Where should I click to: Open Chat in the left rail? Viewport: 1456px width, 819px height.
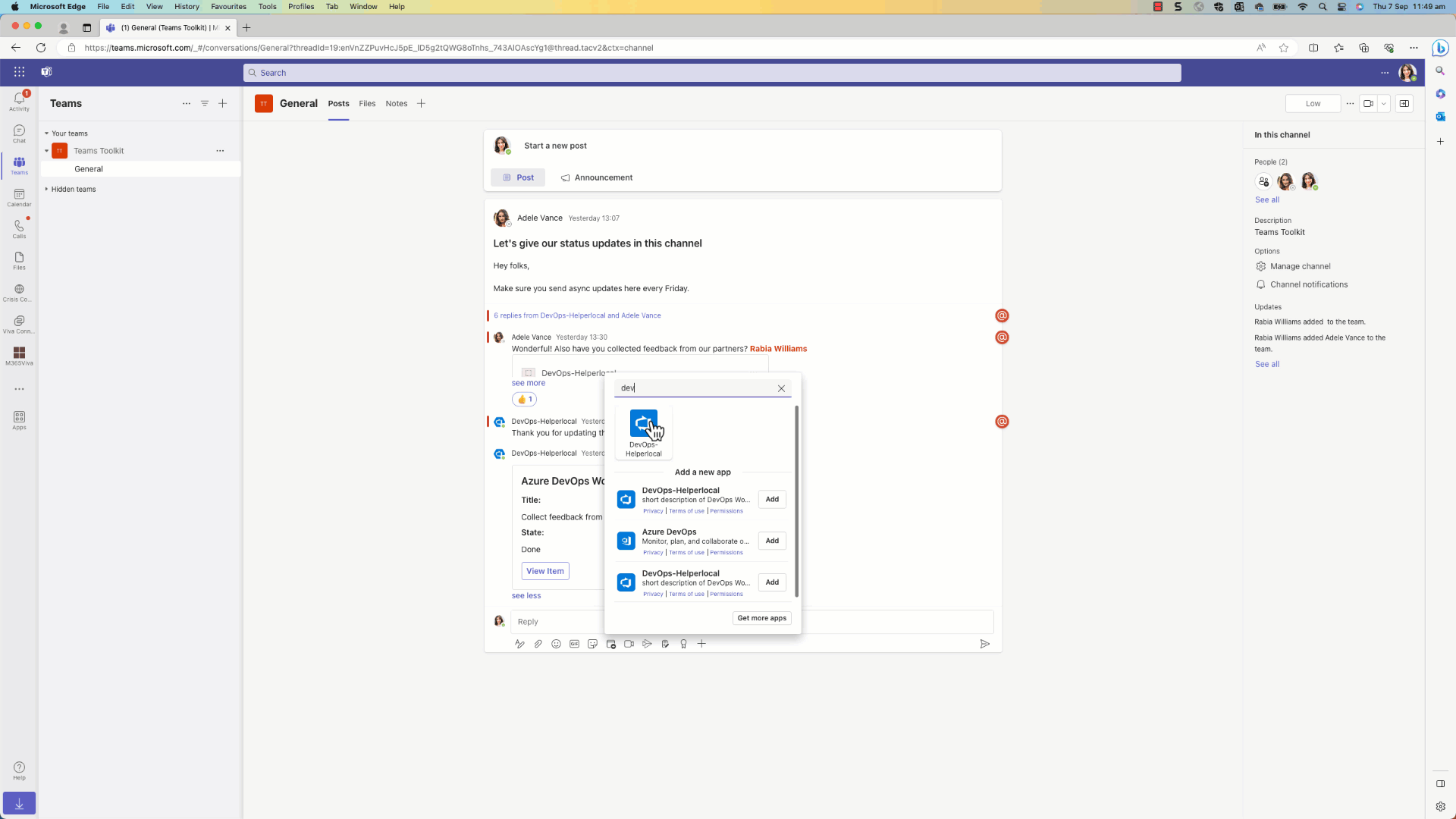pyautogui.click(x=19, y=134)
